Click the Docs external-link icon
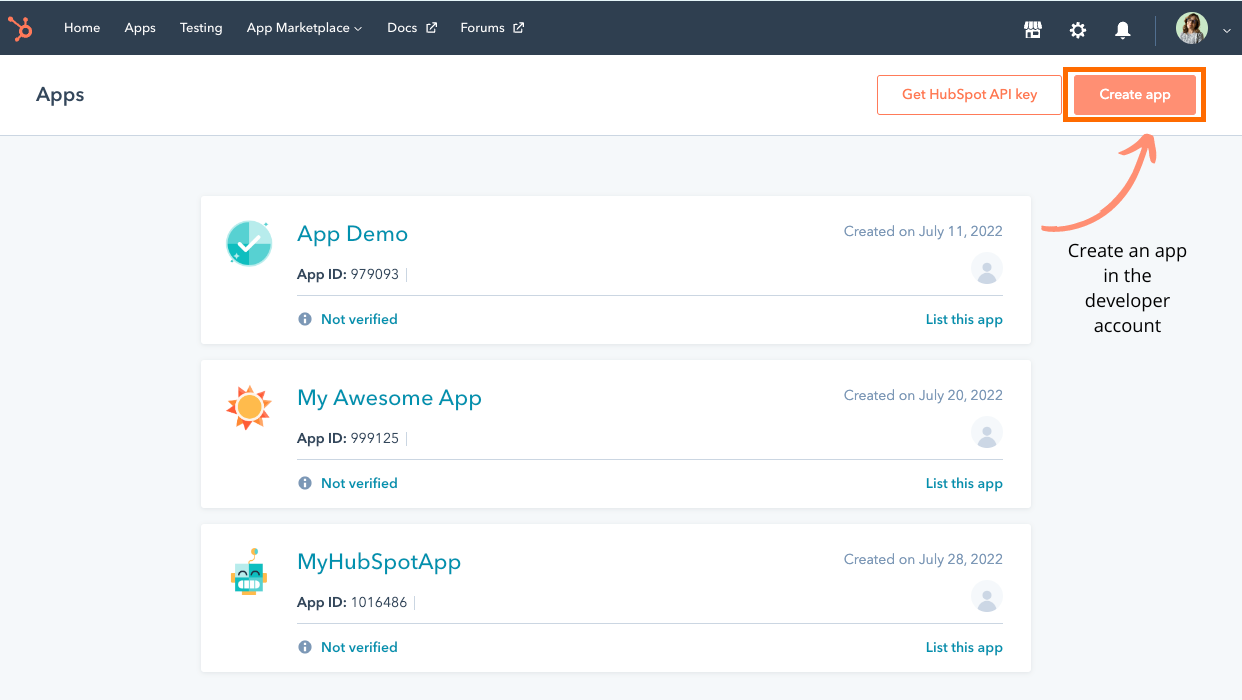 click(434, 27)
